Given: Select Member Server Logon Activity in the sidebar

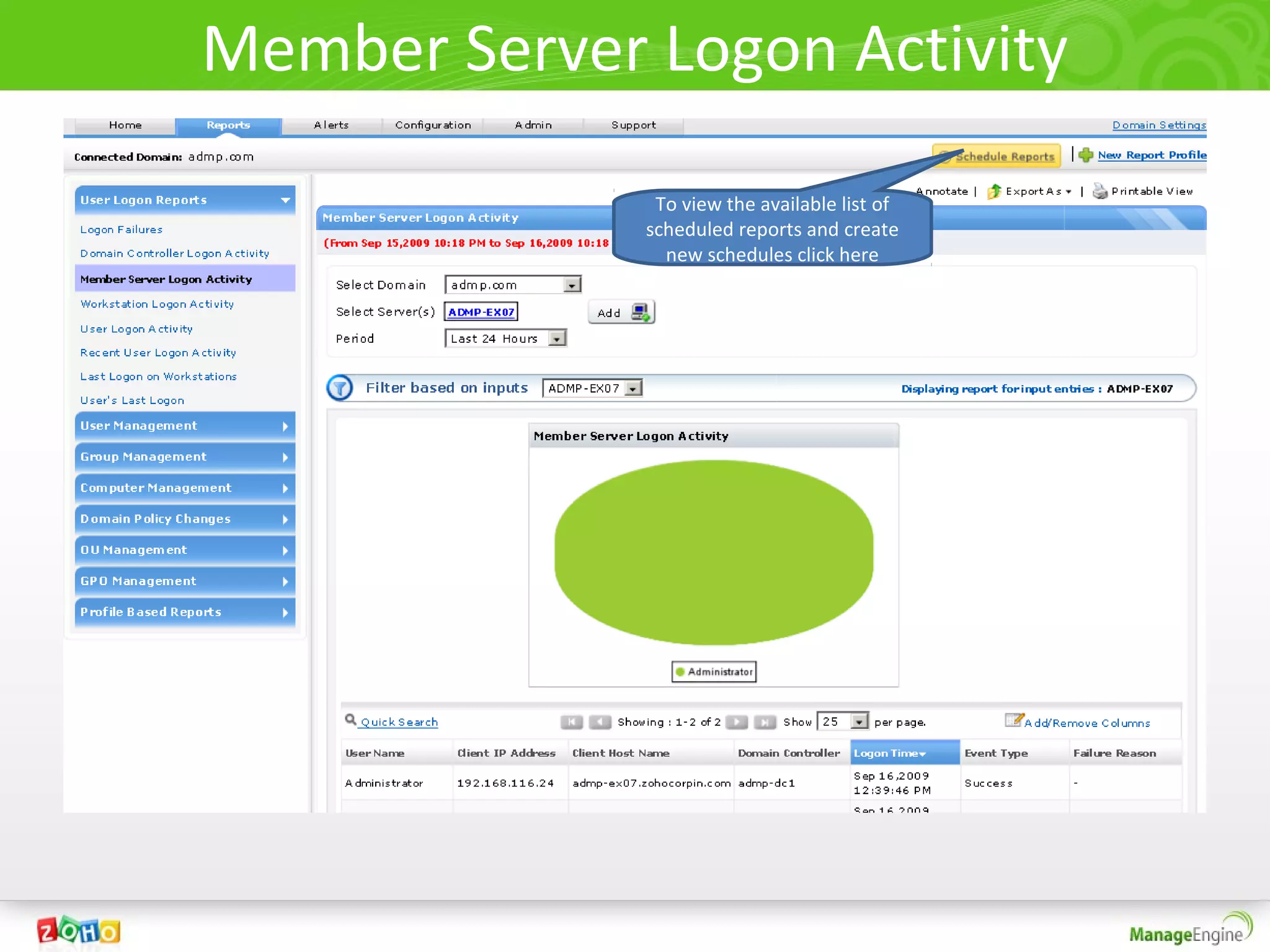Looking at the screenshot, I should pos(185,279).
